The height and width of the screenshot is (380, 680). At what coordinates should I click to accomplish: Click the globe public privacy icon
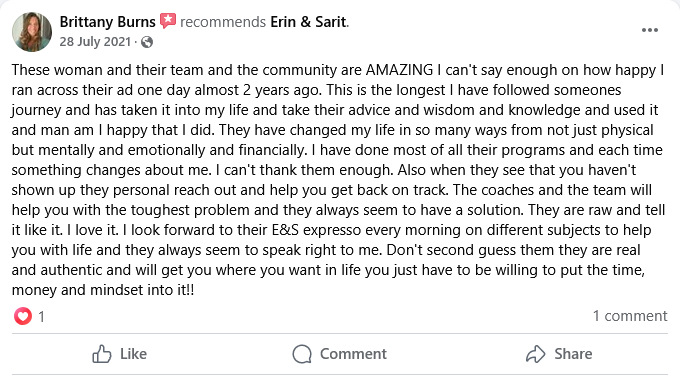click(147, 42)
